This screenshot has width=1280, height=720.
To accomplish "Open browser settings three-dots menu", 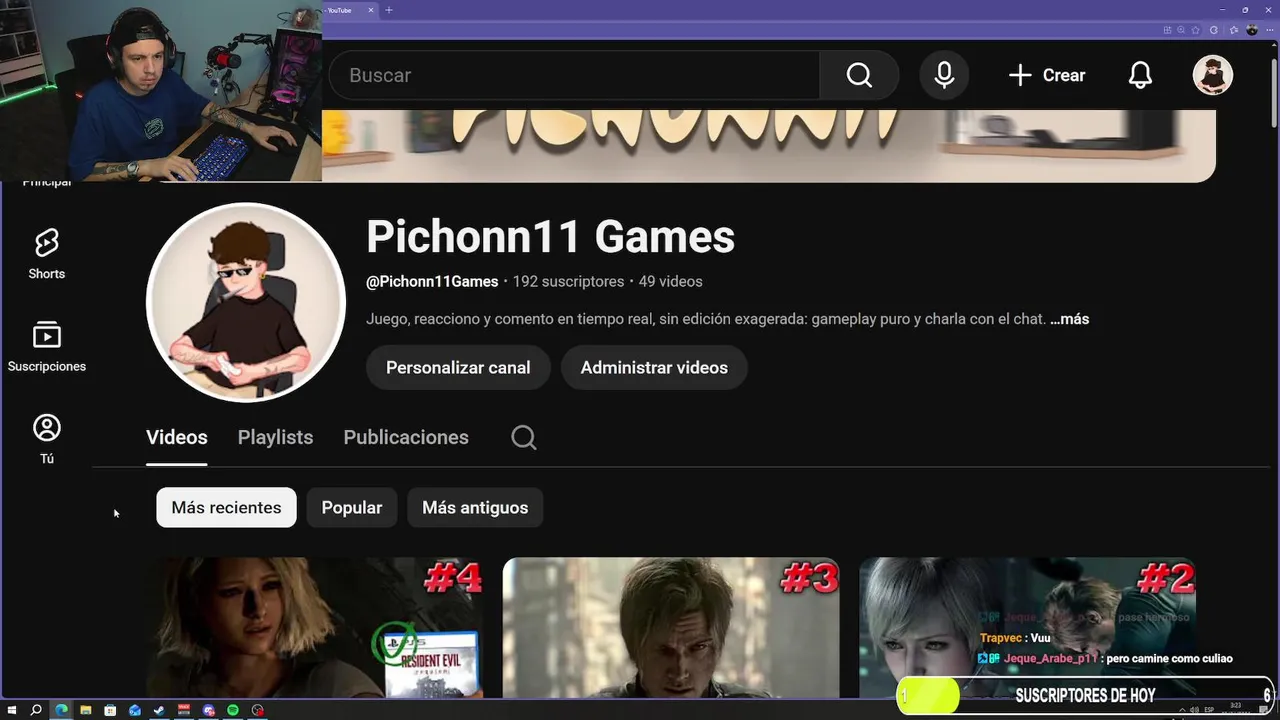I will pyautogui.click(x=1269, y=30).
